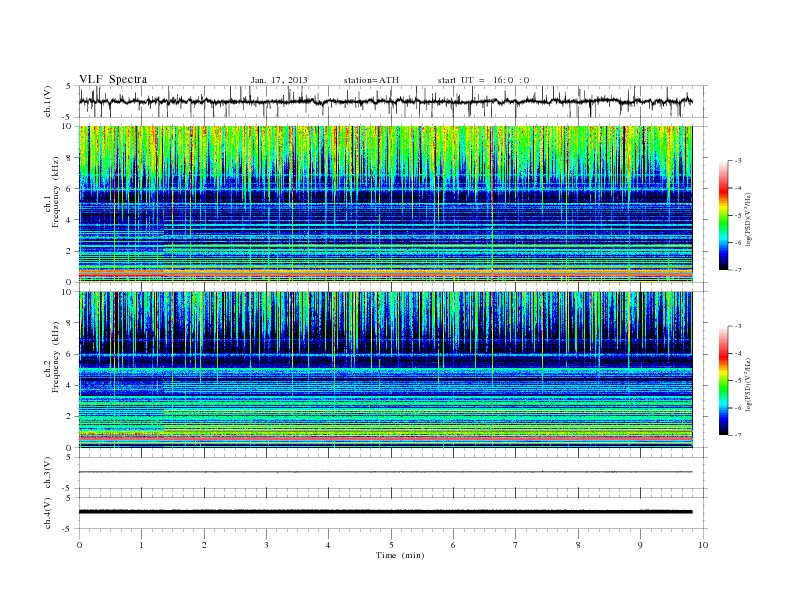
Task: Click inside the ch.2 spectrogram panel
Action: pyautogui.click(x=385, y=370)
